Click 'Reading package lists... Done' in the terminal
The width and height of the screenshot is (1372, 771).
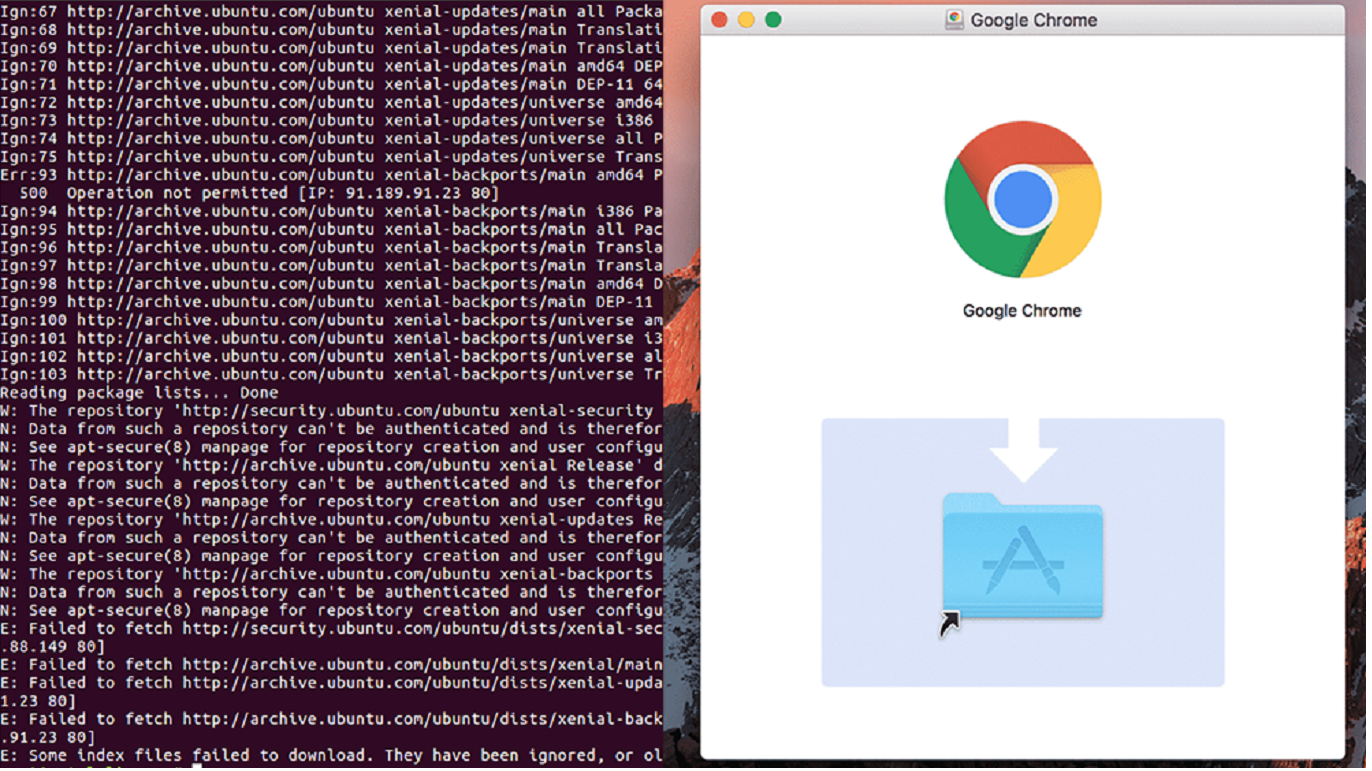pos(139,393)
